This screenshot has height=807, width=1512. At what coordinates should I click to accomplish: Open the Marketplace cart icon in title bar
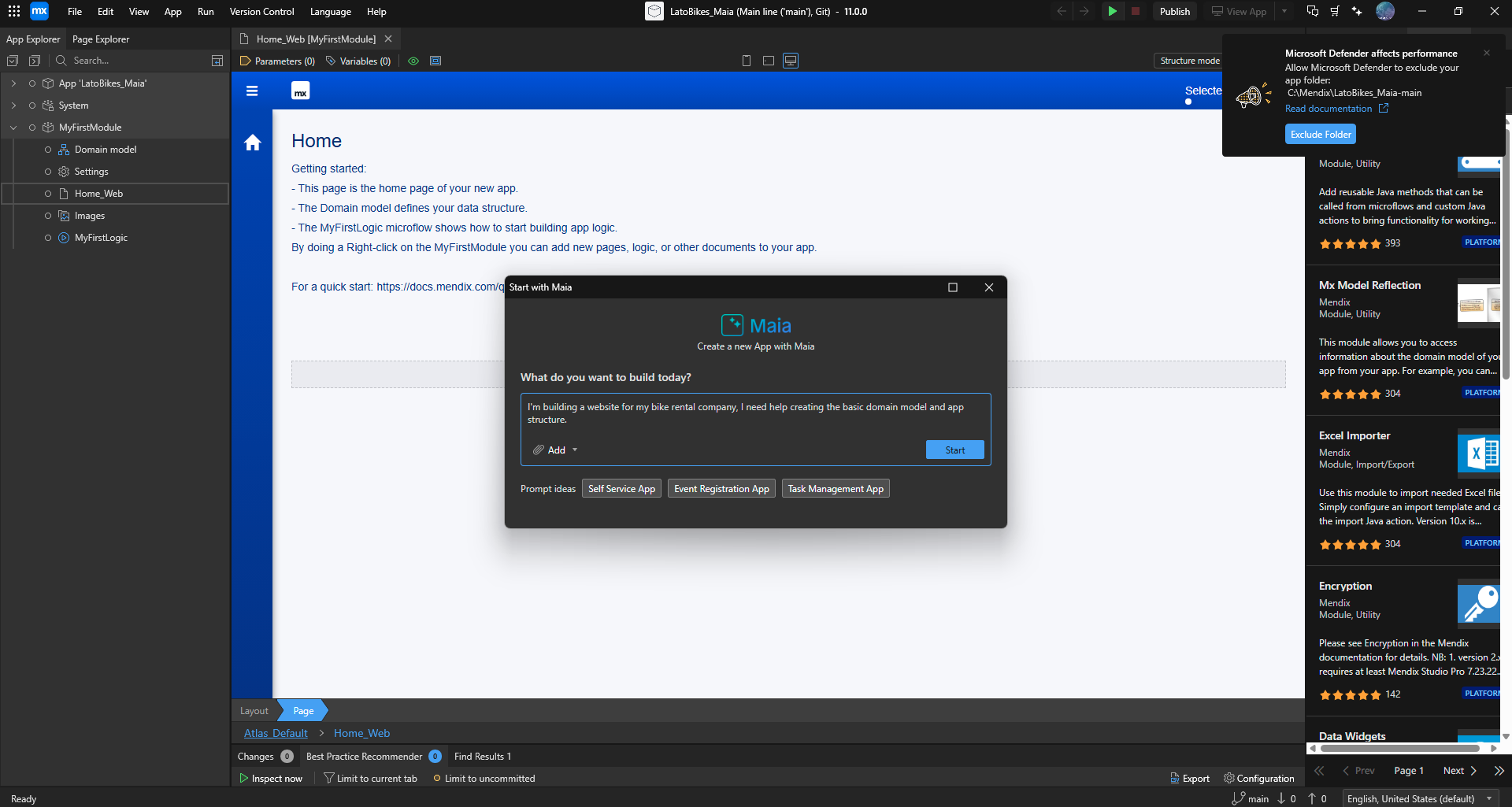pyautogui.click(x=1335, y=12)
